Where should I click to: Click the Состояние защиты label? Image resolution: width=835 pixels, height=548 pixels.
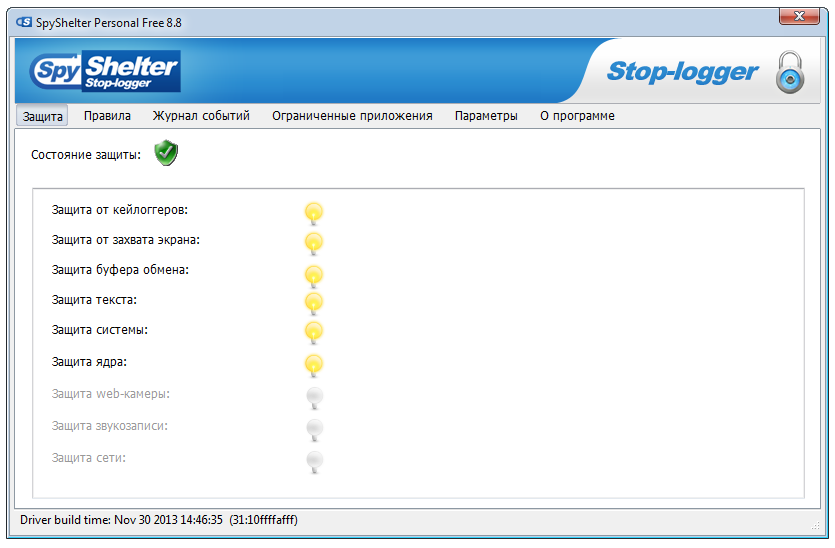point(86,154)
